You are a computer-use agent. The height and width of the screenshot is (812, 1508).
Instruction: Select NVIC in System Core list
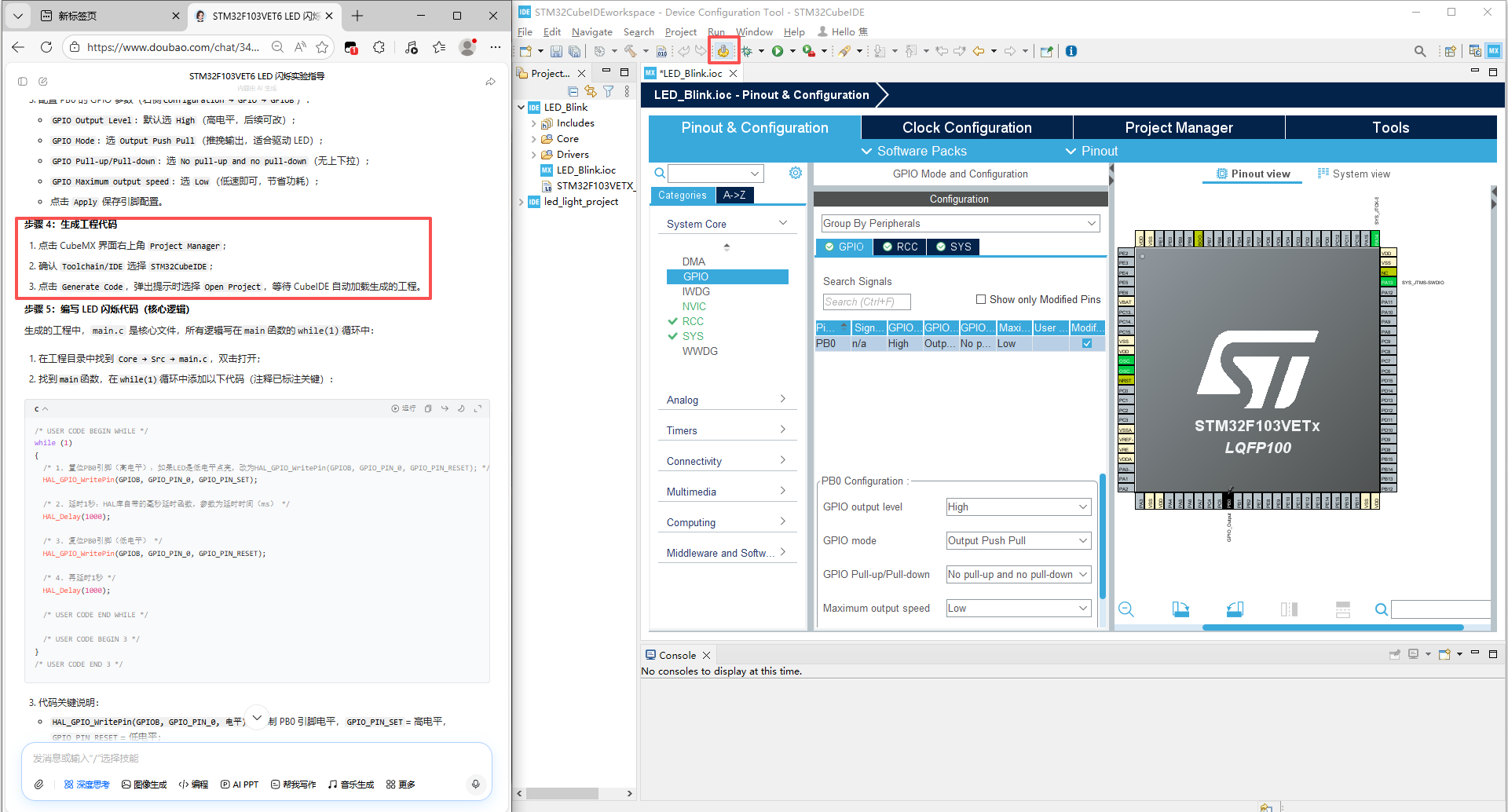pyautogui.click(x=694, y=306)
